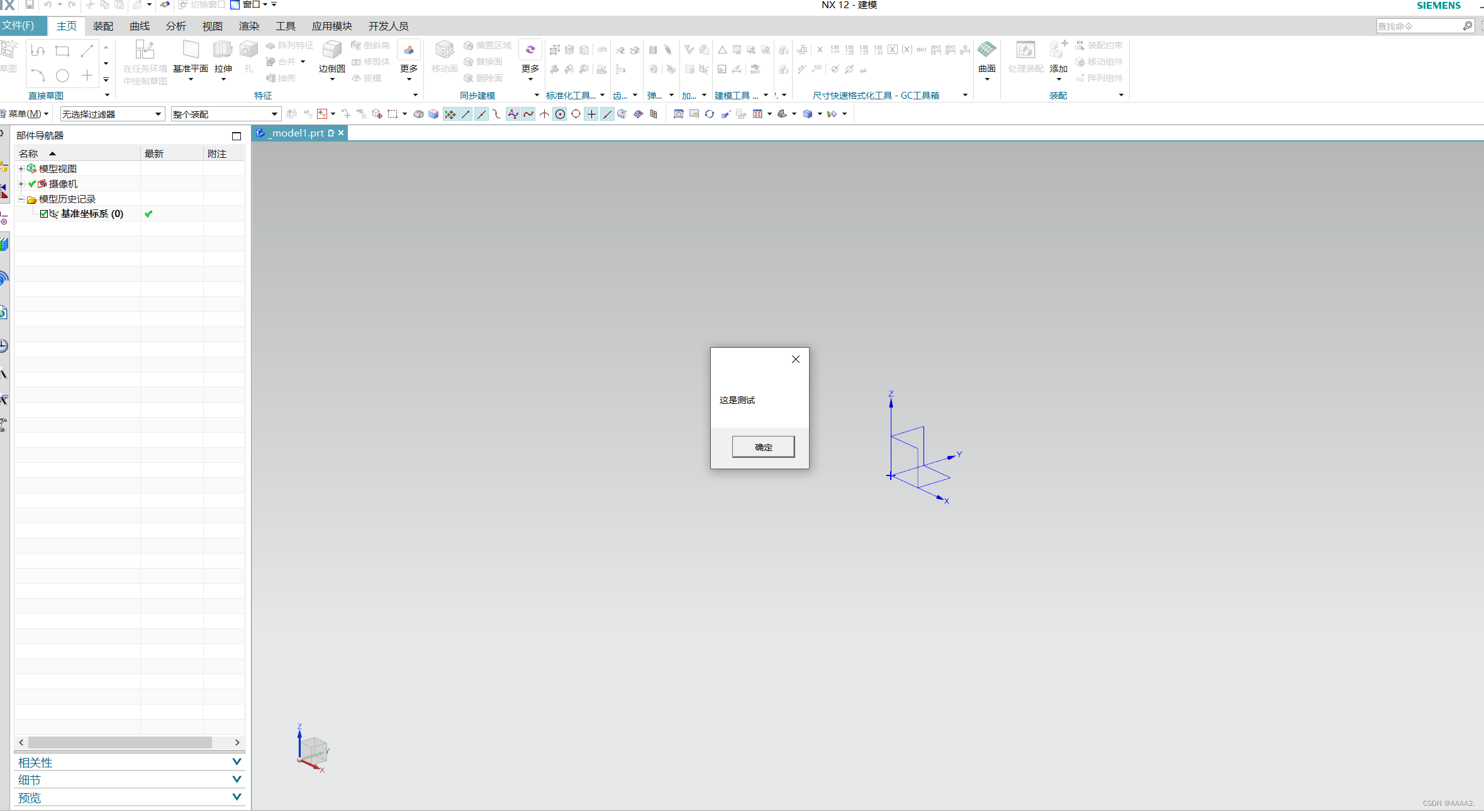Click the OK (确定) button in dialog
Viewport: 1484px width, 812px height.
click(x=763, y=447)
